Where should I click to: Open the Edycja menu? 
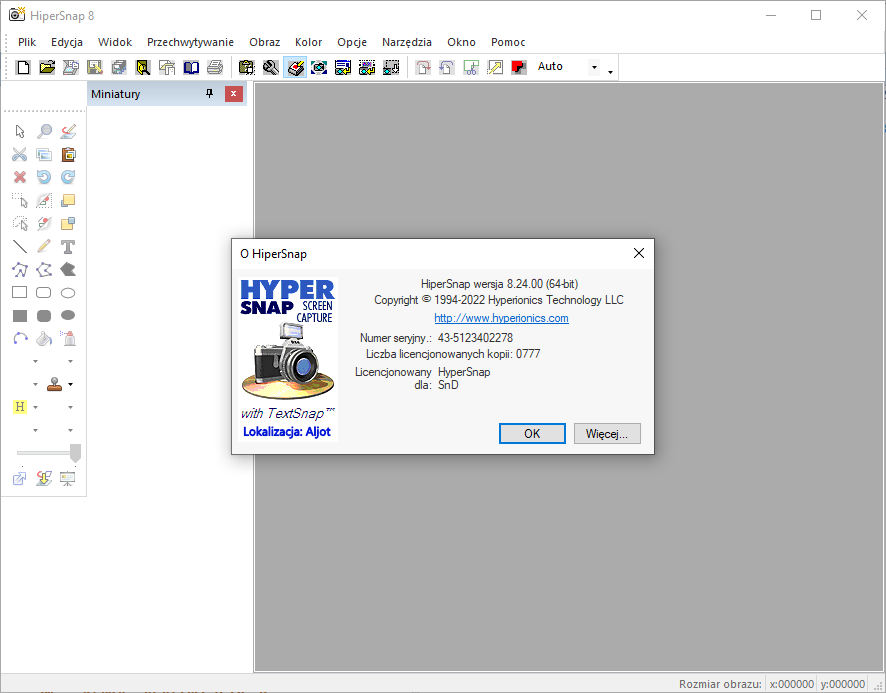point(67,42)
